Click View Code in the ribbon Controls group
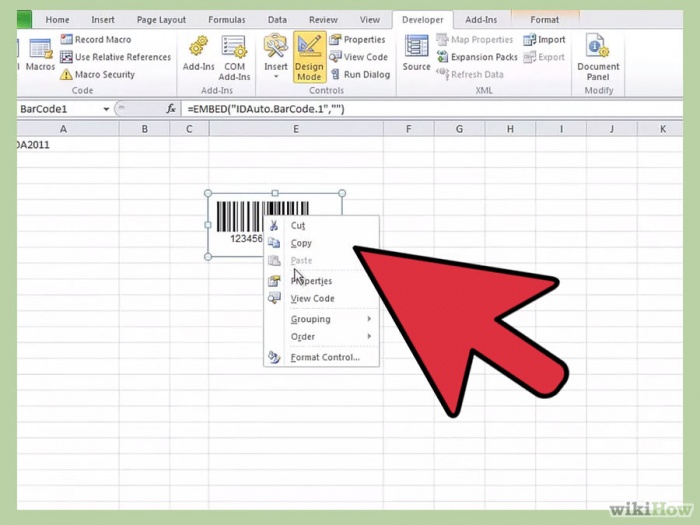This screenshot has width=700, height=525. coord(358,57)
